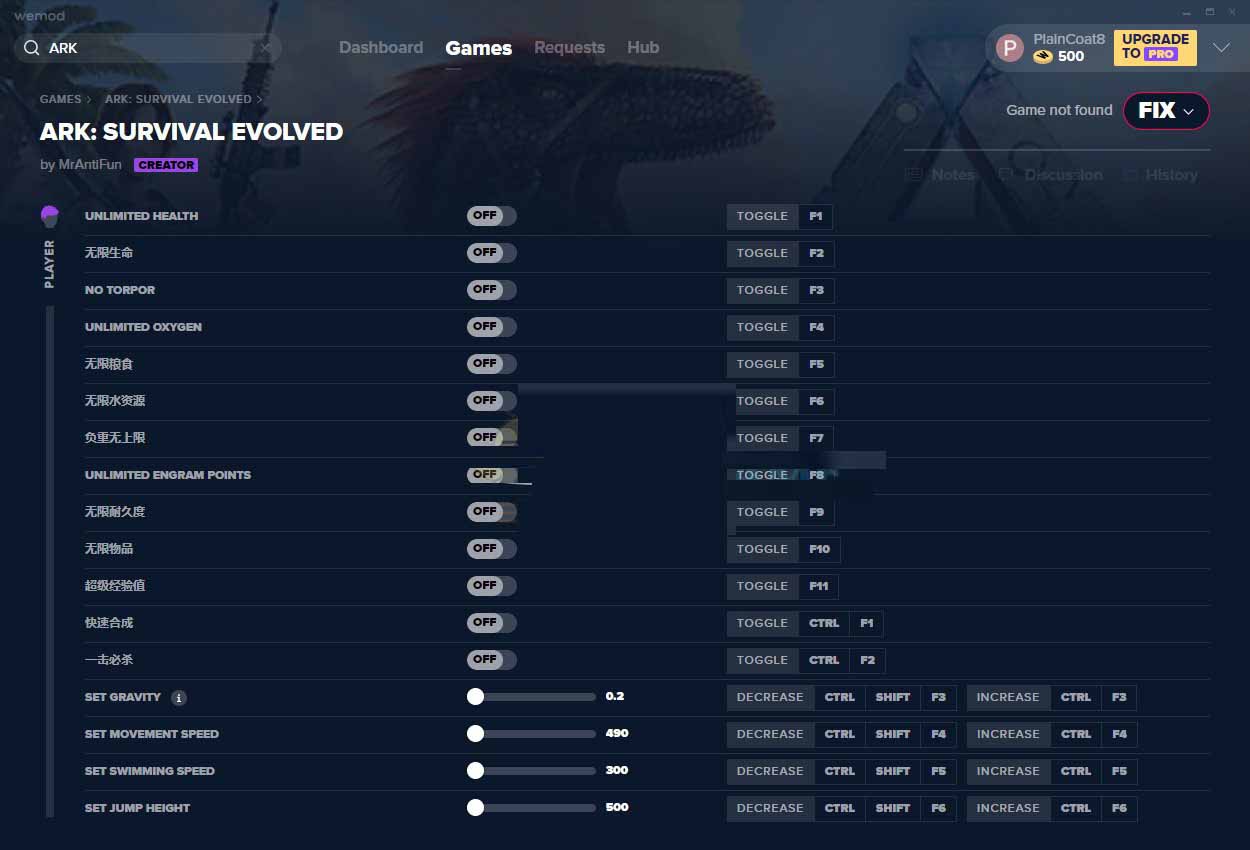The height and width of the screenshot is (850, 1250).
Task: Clear the ARK search text
Action: click(265, 48)
